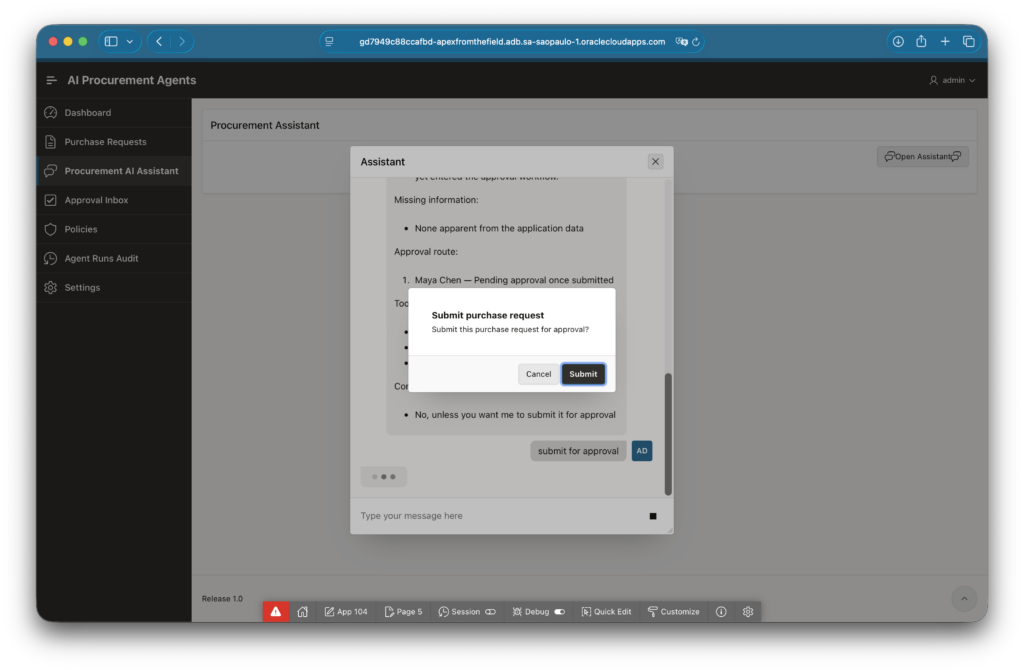The image size is (1024, 670).
Task: Go to Purchase Requests
Action: 114,142
